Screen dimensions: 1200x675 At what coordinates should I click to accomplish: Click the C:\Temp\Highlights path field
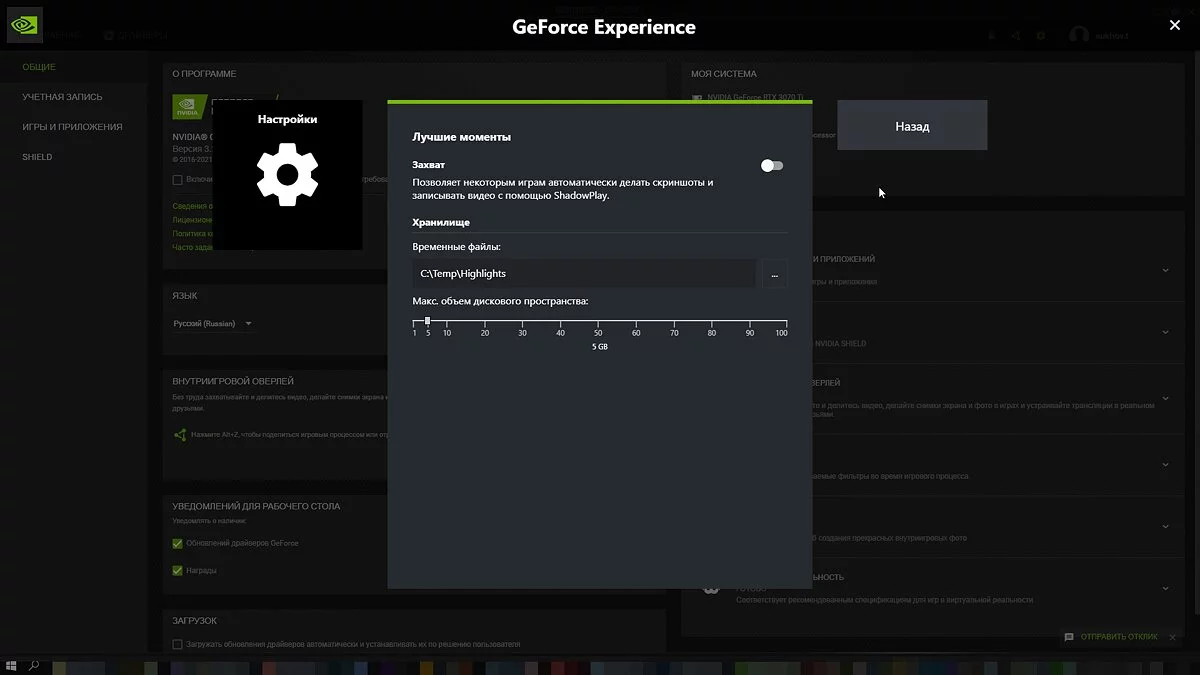pos(584,274)
